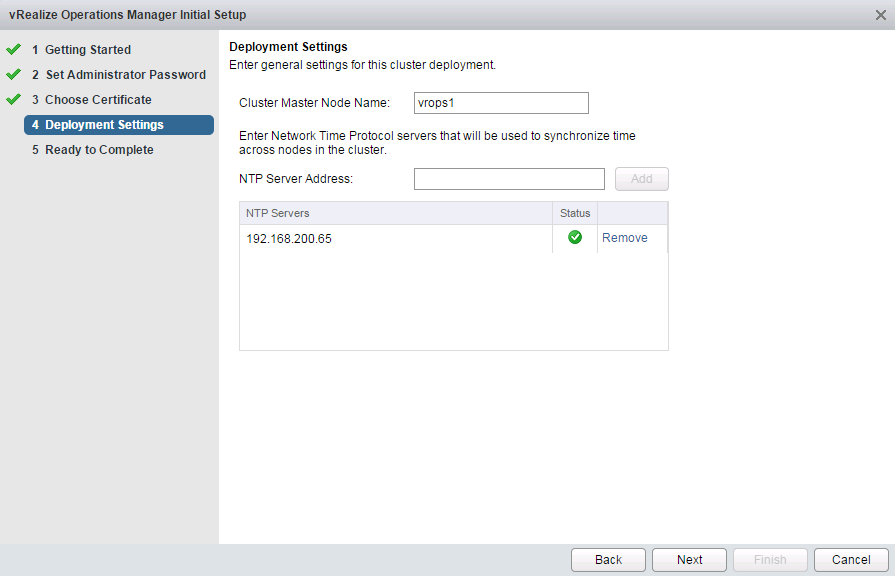Click the NTP Servers column header

tap(396, 213)
